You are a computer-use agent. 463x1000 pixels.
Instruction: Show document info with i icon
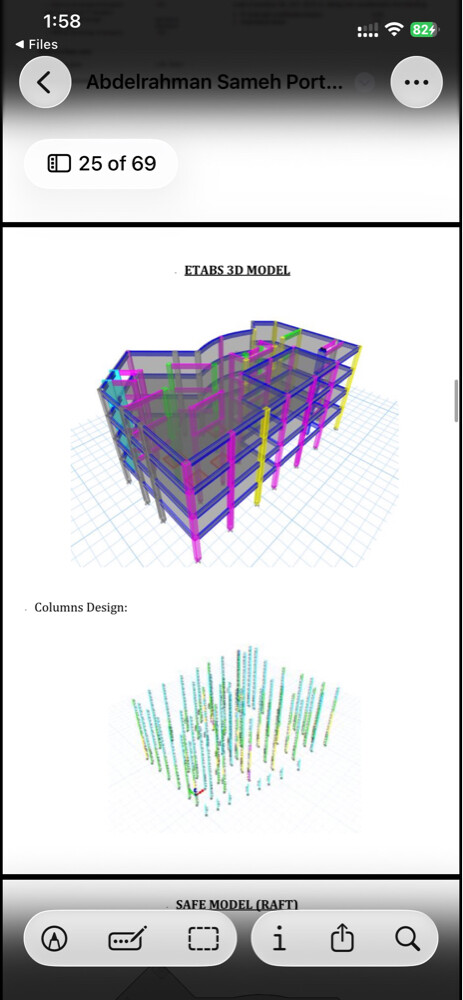click(279, 938)
